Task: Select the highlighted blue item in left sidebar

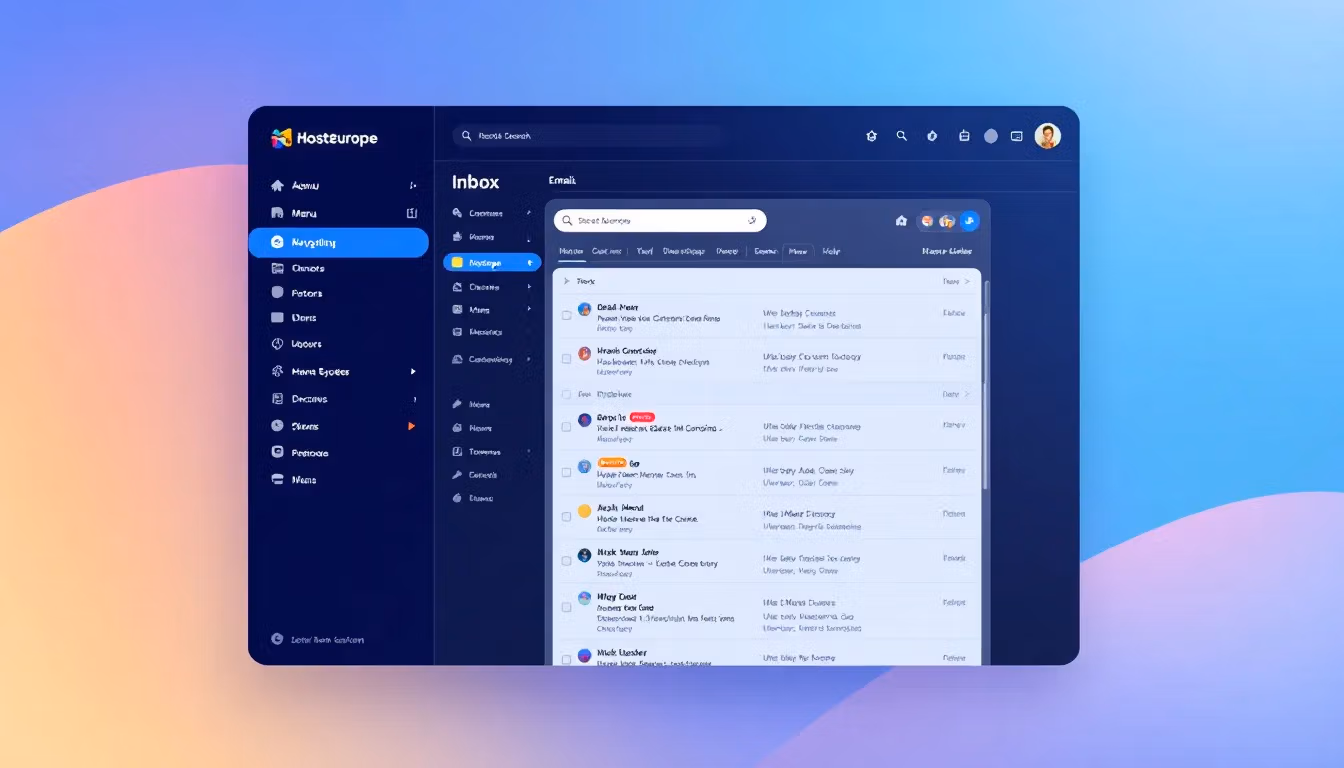Action: (338, 242)
